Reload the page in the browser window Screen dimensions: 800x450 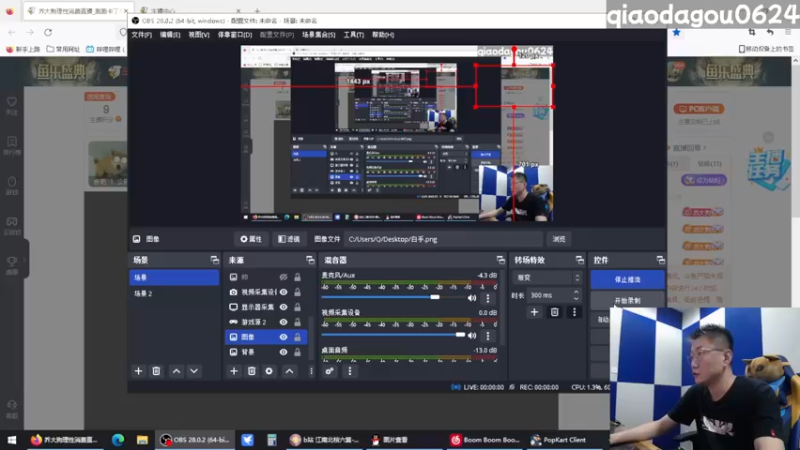(x=48, y=32)
